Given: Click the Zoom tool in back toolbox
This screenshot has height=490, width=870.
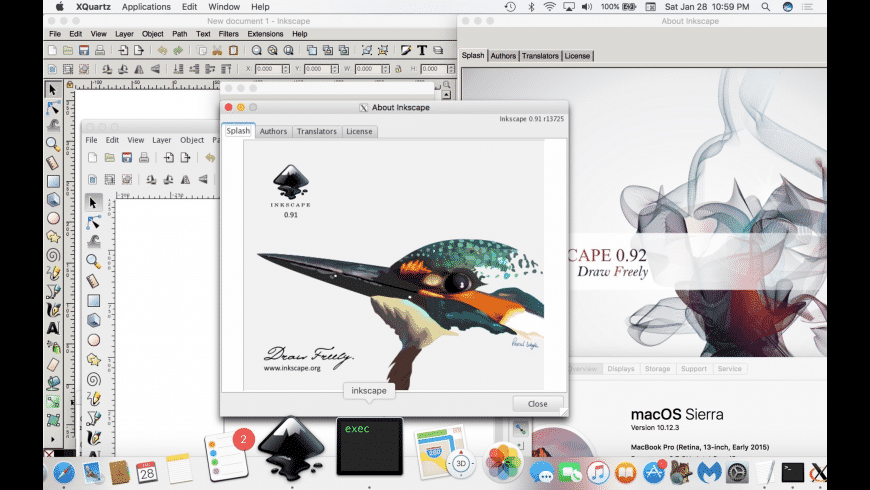Looking at the screenshot, I should click(53, 144).
